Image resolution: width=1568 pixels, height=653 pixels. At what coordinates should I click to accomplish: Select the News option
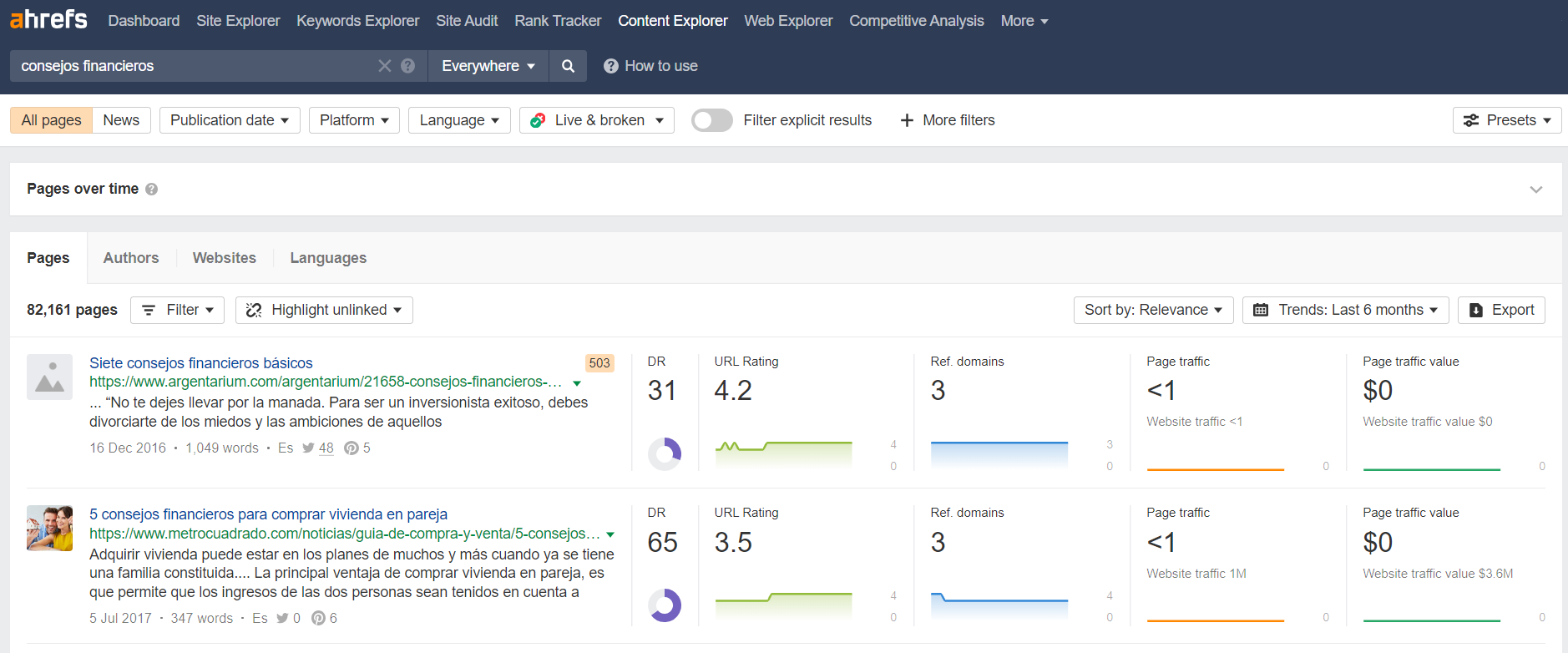click(x=121, y=120)
